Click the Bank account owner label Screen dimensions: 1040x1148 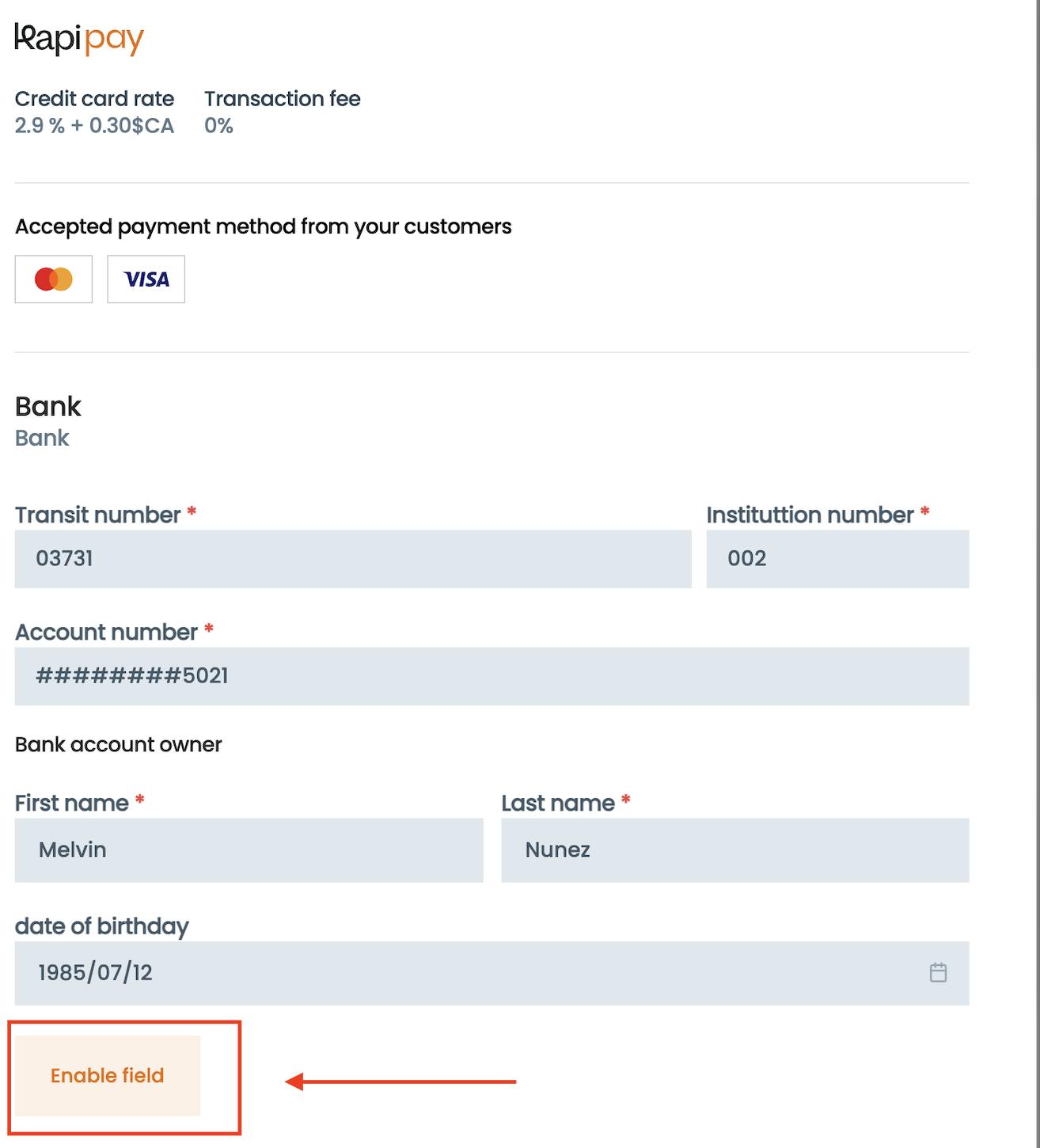119,744
